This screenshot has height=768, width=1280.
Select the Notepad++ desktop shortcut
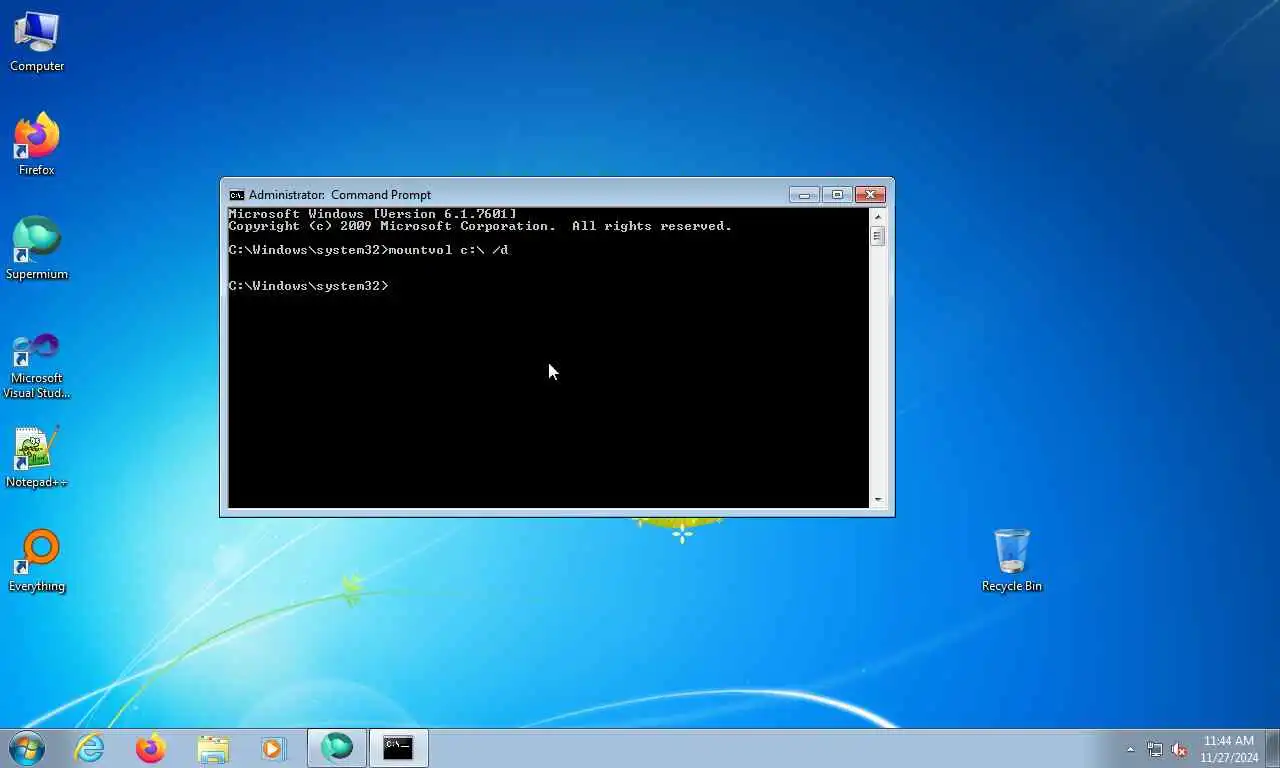[37, 458]
